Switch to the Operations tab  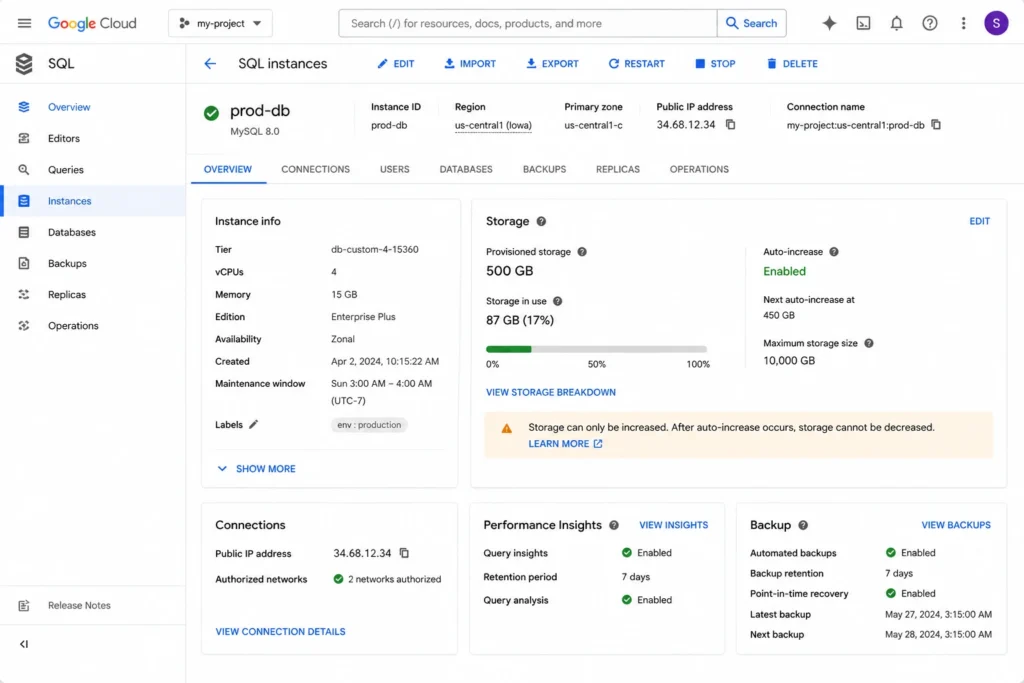[x=699, y=169]
